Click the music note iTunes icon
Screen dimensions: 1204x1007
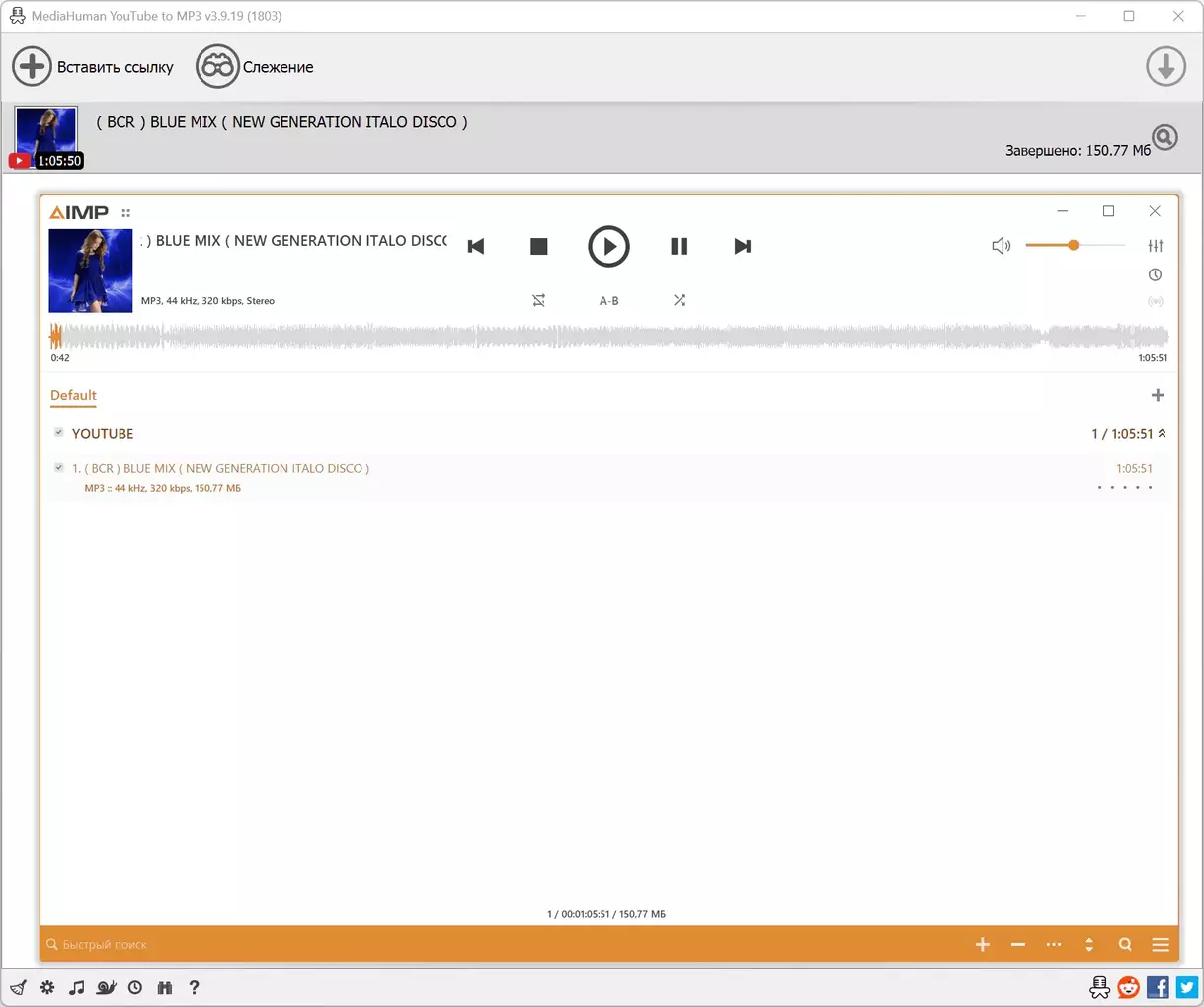pyautogui.click(x=77, y=987)
